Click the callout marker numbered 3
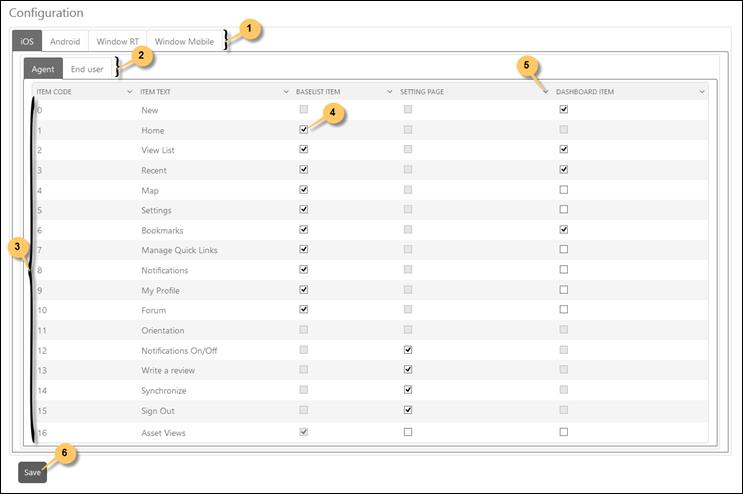Image resolution: width=743 pixels, height=494 pixels. point(16,249)
